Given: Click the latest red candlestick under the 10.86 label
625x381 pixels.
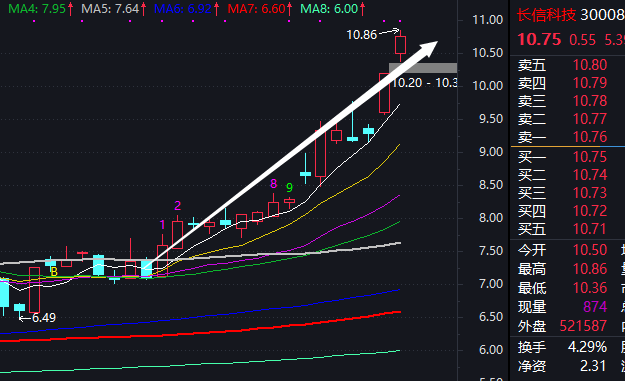Looking at the screenshot, I should pyautogui.click(x=401, y=45).
